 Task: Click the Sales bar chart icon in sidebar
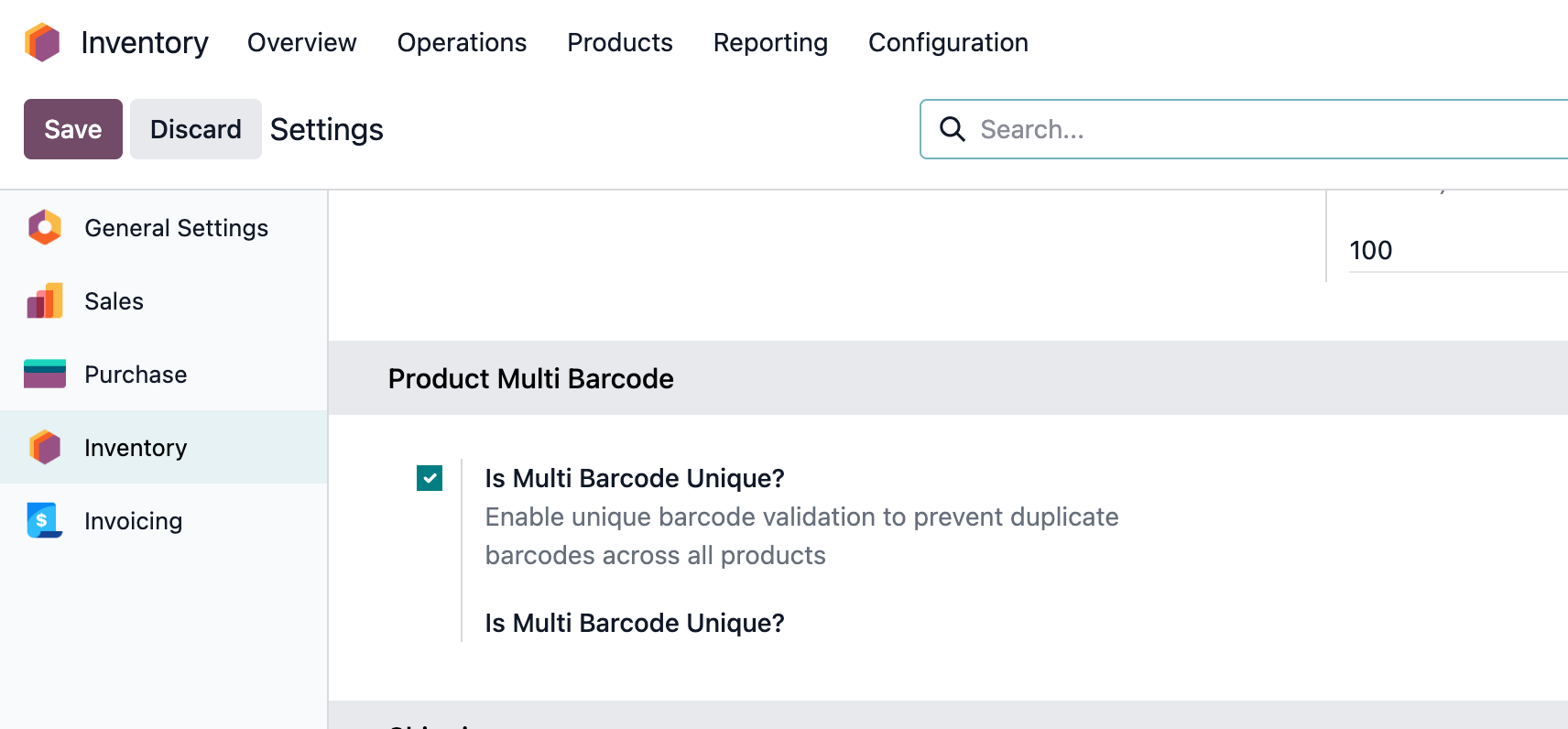pos(43,300)
